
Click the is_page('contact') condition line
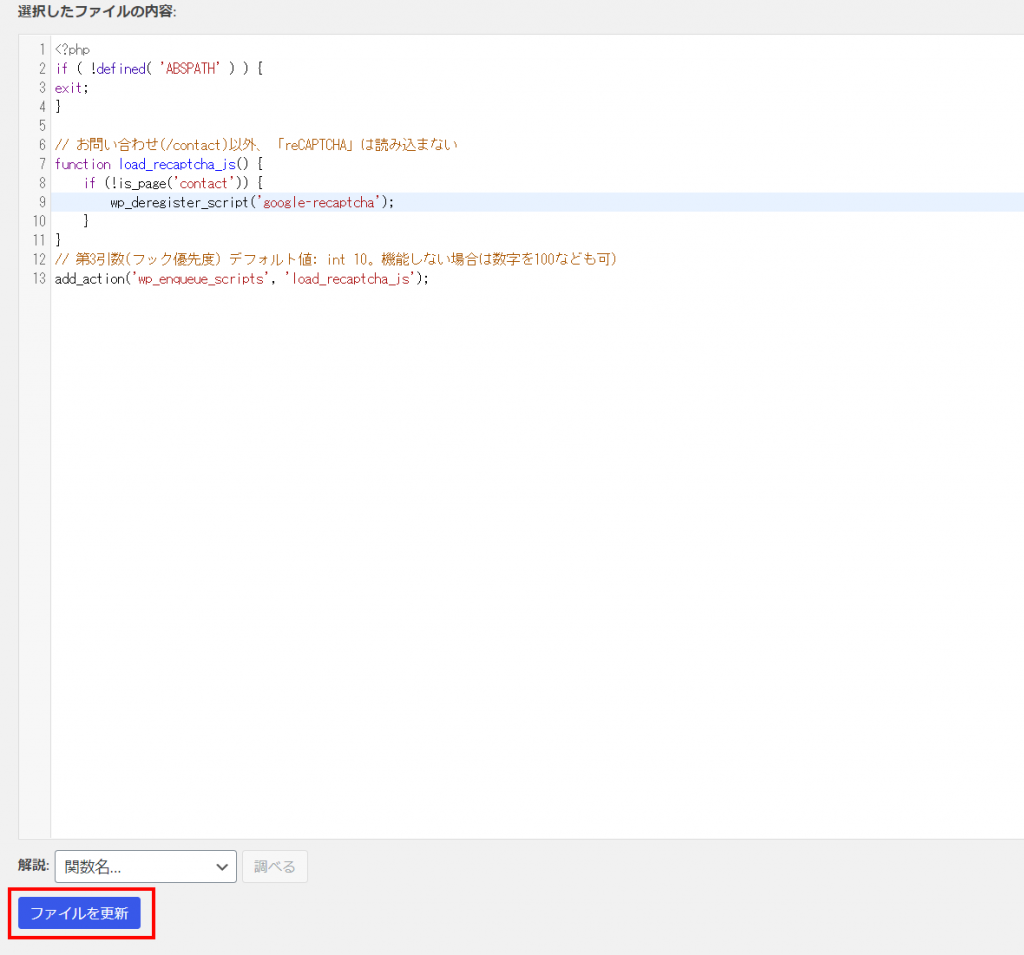[x=173, y=183]
